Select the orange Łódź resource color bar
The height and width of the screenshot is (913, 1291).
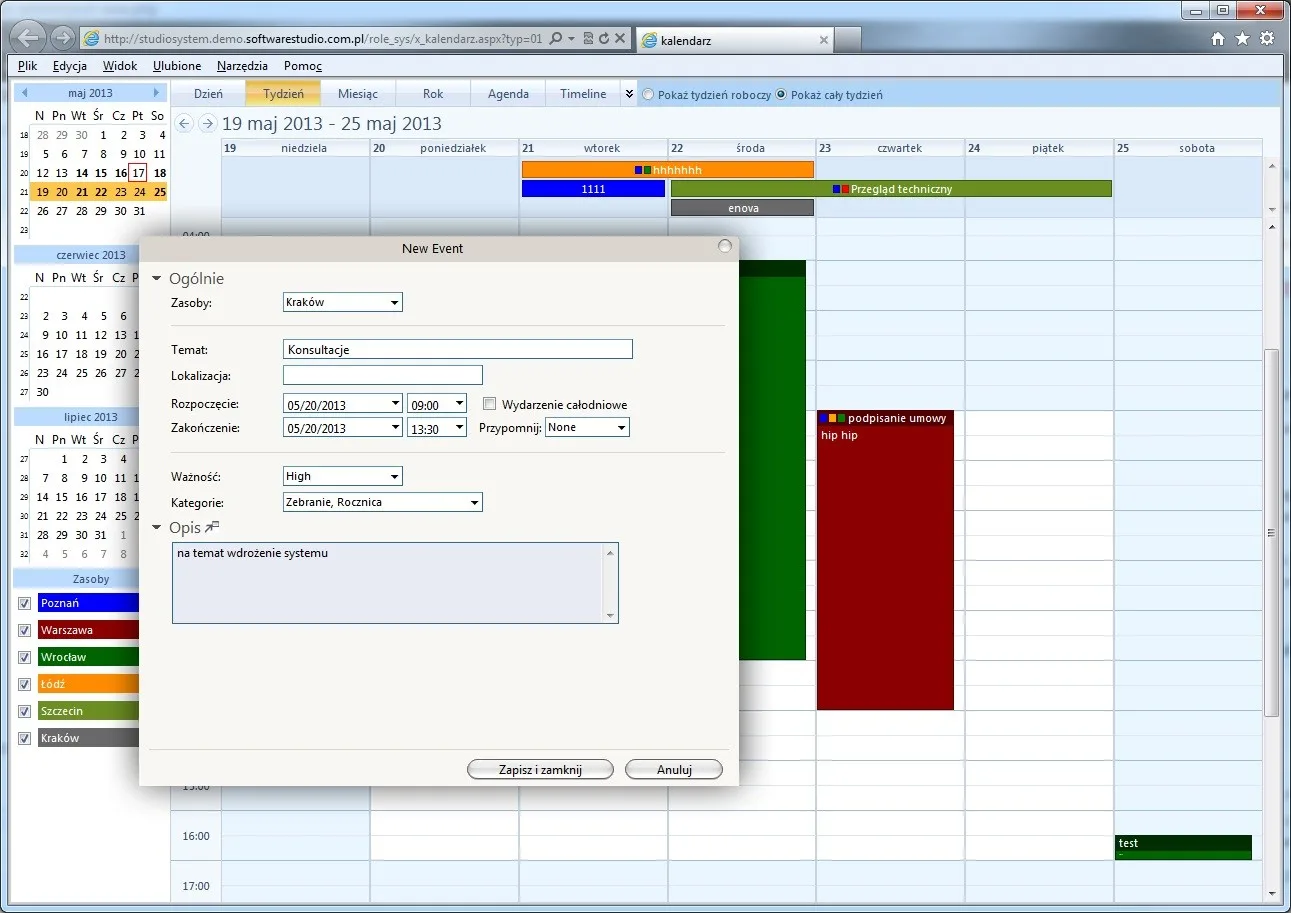(x=88, y=684)
